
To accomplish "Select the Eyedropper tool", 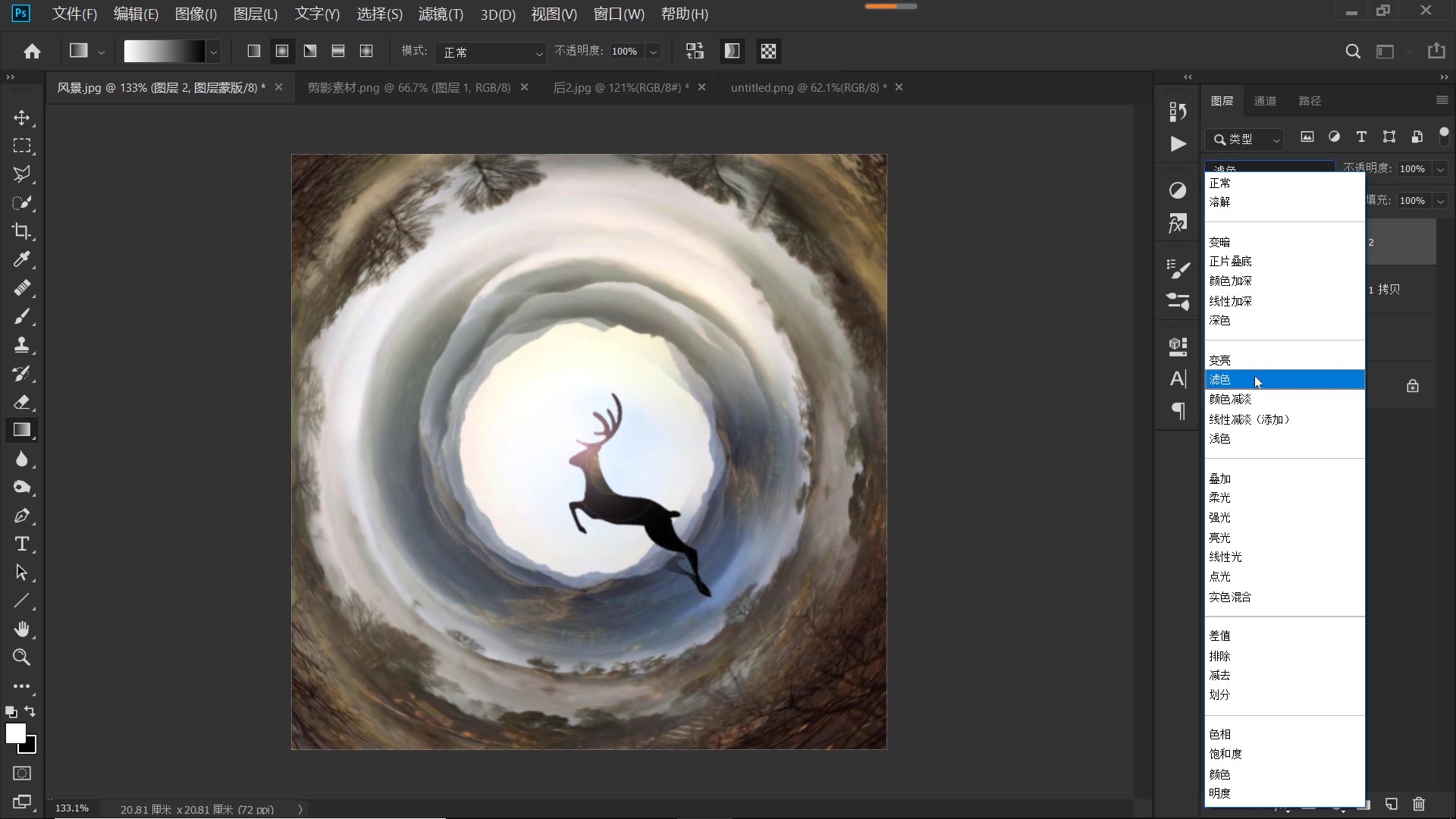I will coord(22,259).
